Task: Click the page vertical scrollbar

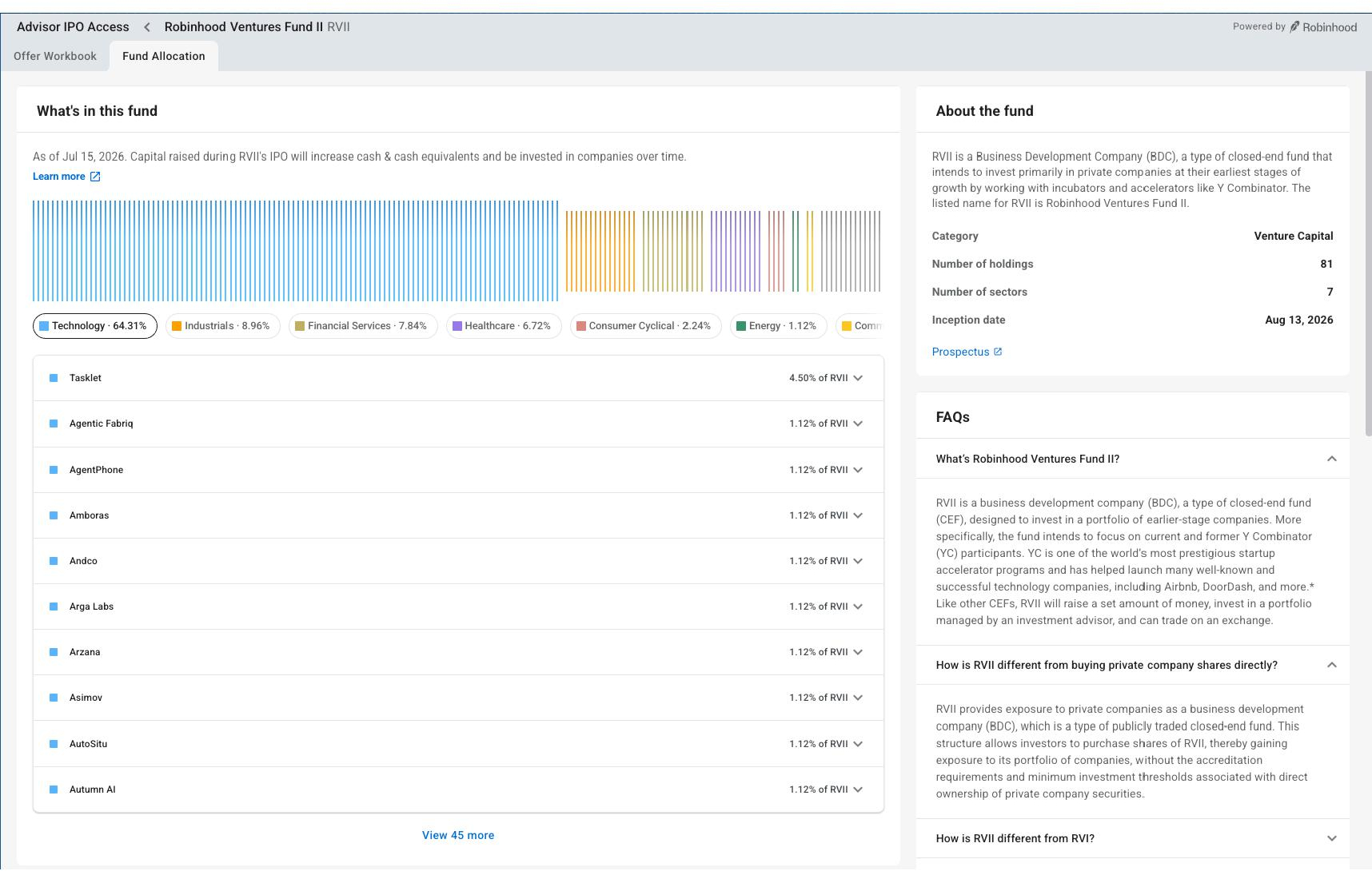Action: 1368,253
